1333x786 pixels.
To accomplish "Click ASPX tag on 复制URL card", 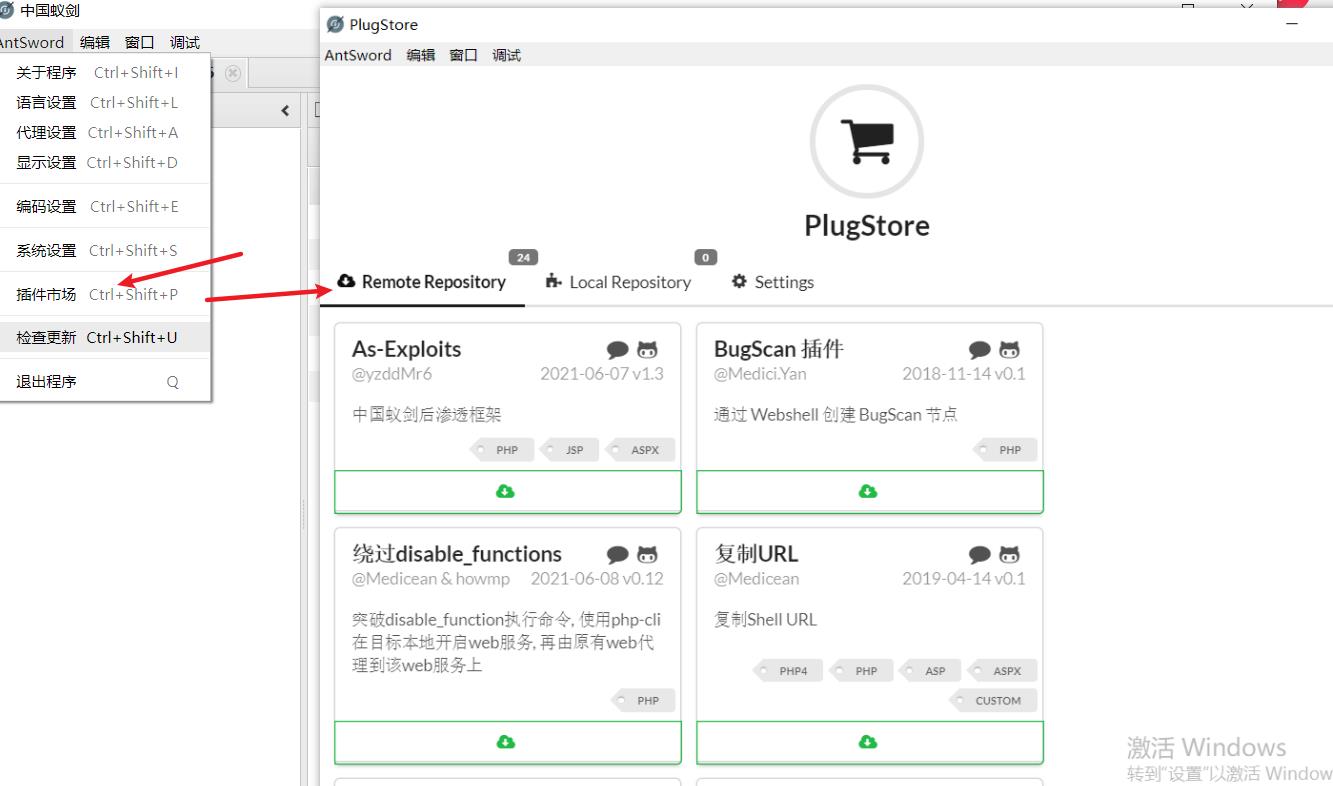I will click(1002, 671).
